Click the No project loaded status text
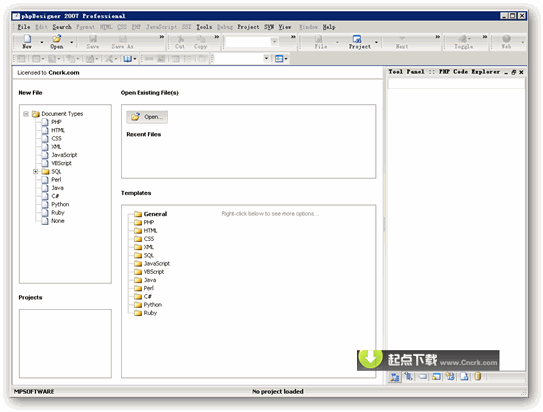Image resolution: width=543 pixels, height=412 pixels. click(278, 392)
